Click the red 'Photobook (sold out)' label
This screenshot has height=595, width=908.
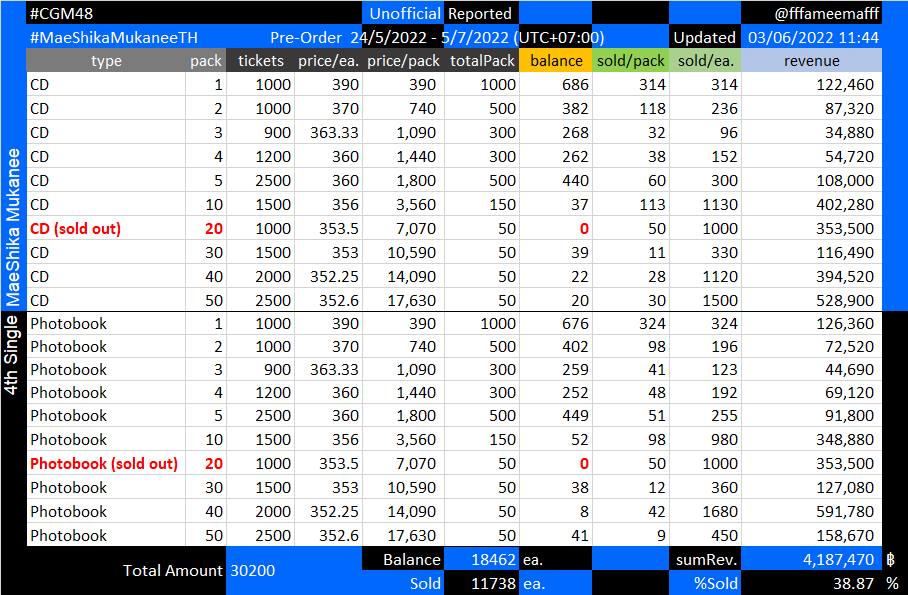click(104, 463)
